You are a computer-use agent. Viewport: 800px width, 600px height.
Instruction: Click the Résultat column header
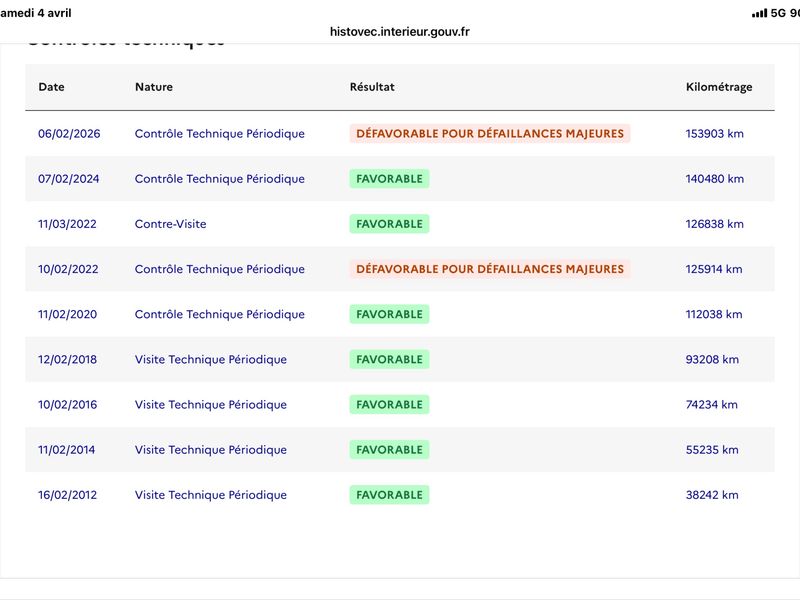[372, 87]
